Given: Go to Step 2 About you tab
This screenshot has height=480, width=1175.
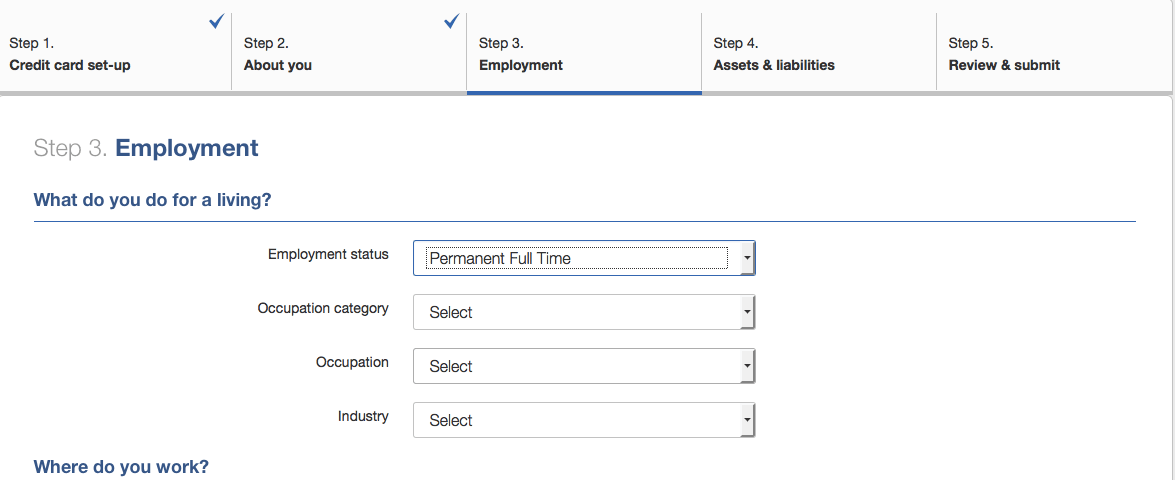Looking at the screenshot, I should (x=349, y=52).
